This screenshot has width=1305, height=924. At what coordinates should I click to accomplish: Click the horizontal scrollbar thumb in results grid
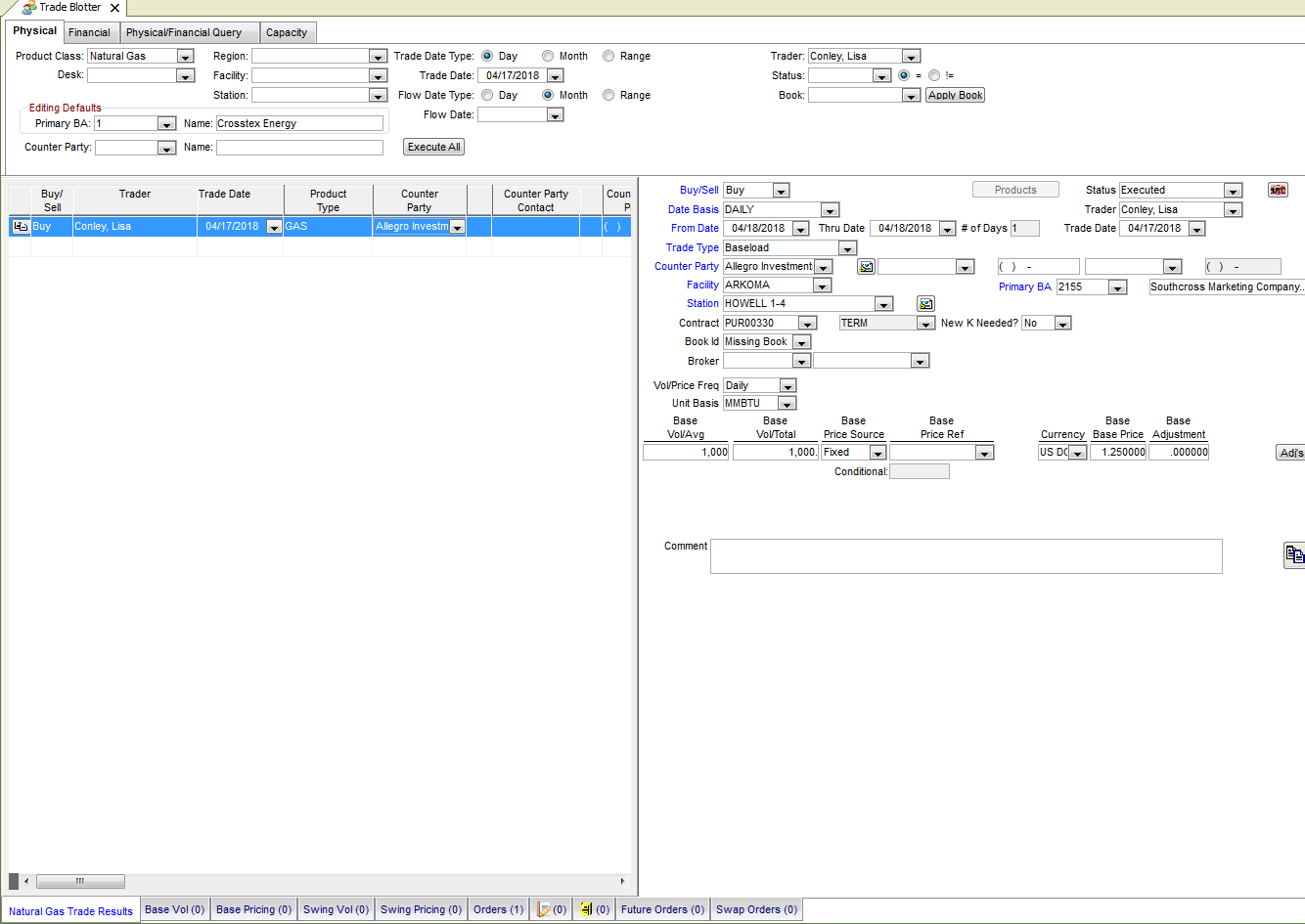(x=80, y=881)
